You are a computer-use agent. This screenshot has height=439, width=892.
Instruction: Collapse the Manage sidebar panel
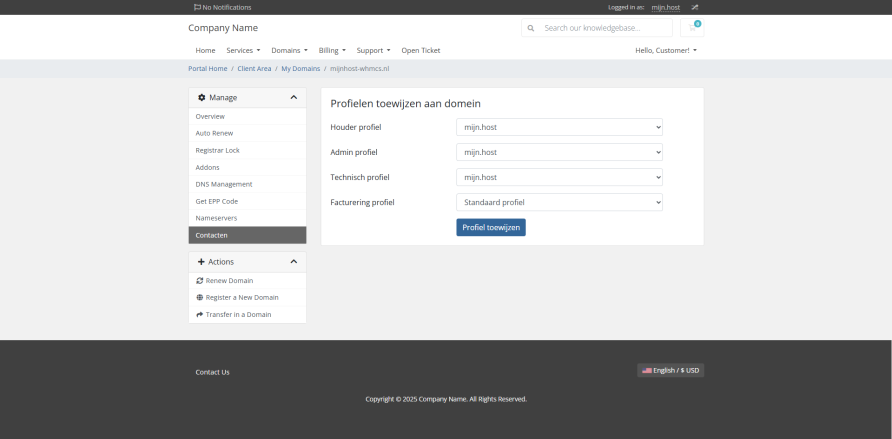click(293, 98)
